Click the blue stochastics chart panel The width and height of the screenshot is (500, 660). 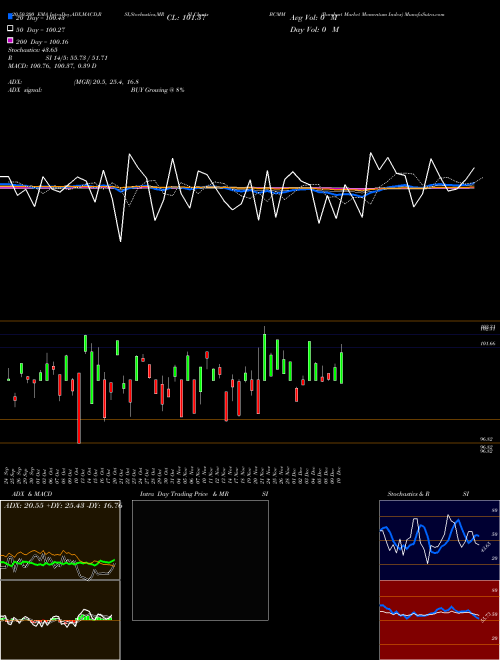coord(439,540)
